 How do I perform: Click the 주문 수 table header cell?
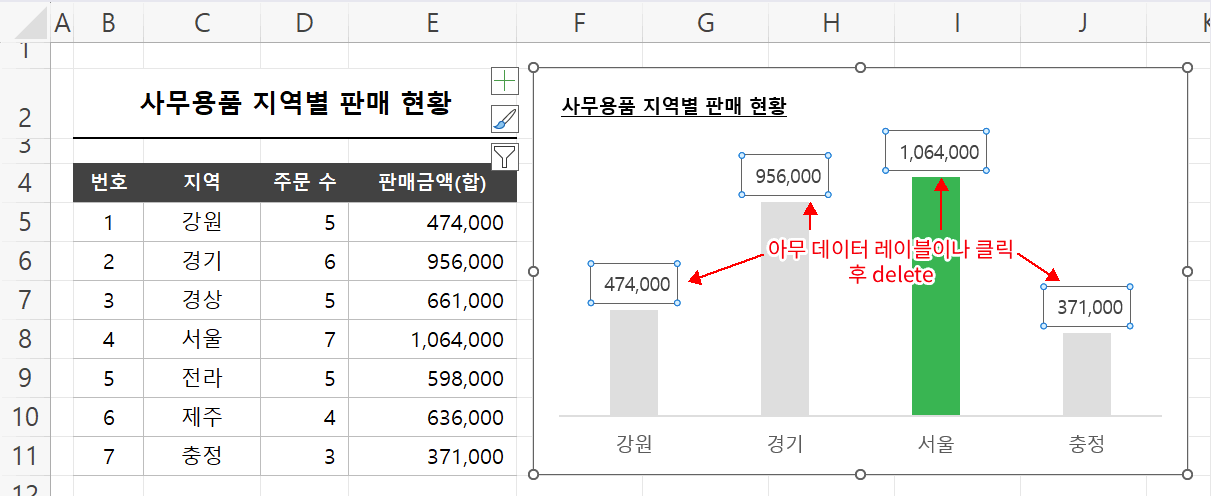coord(305,183)
